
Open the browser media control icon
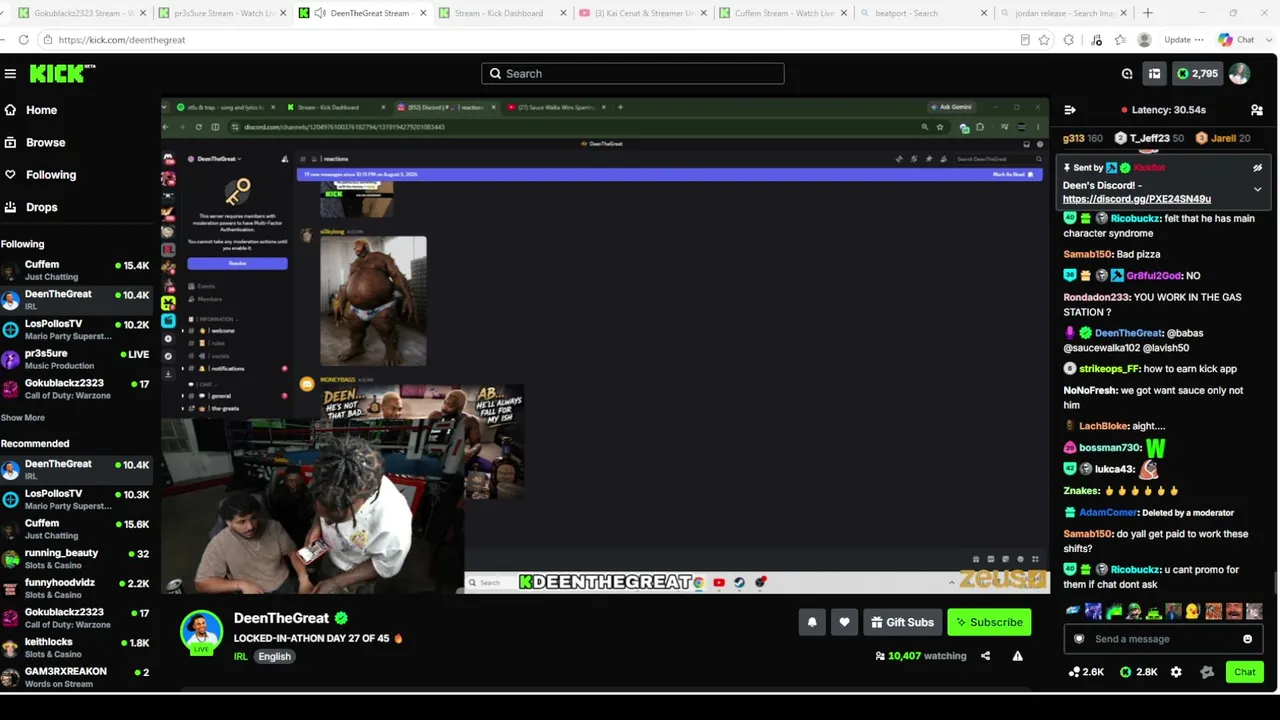click(x=1096, y=40)
